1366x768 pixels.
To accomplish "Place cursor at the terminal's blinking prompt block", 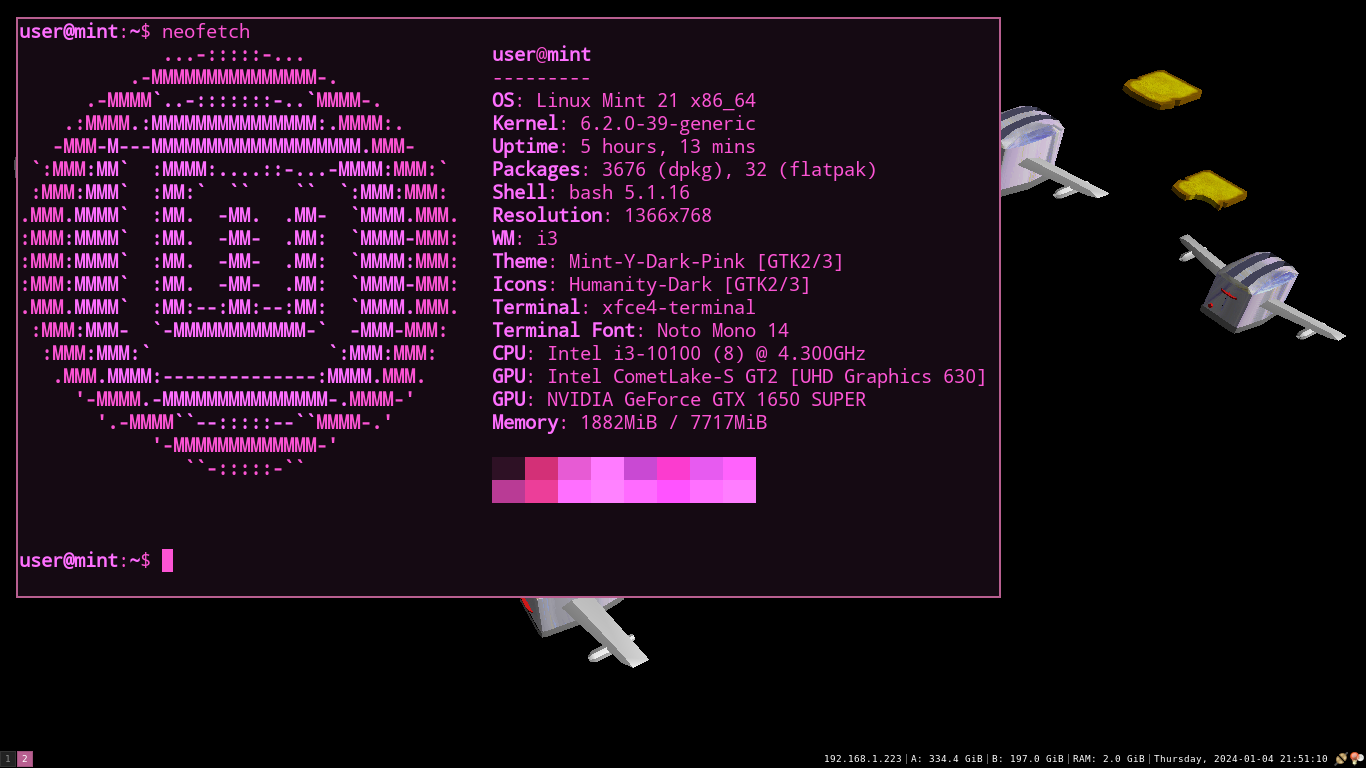I will (x=167, y=560).
